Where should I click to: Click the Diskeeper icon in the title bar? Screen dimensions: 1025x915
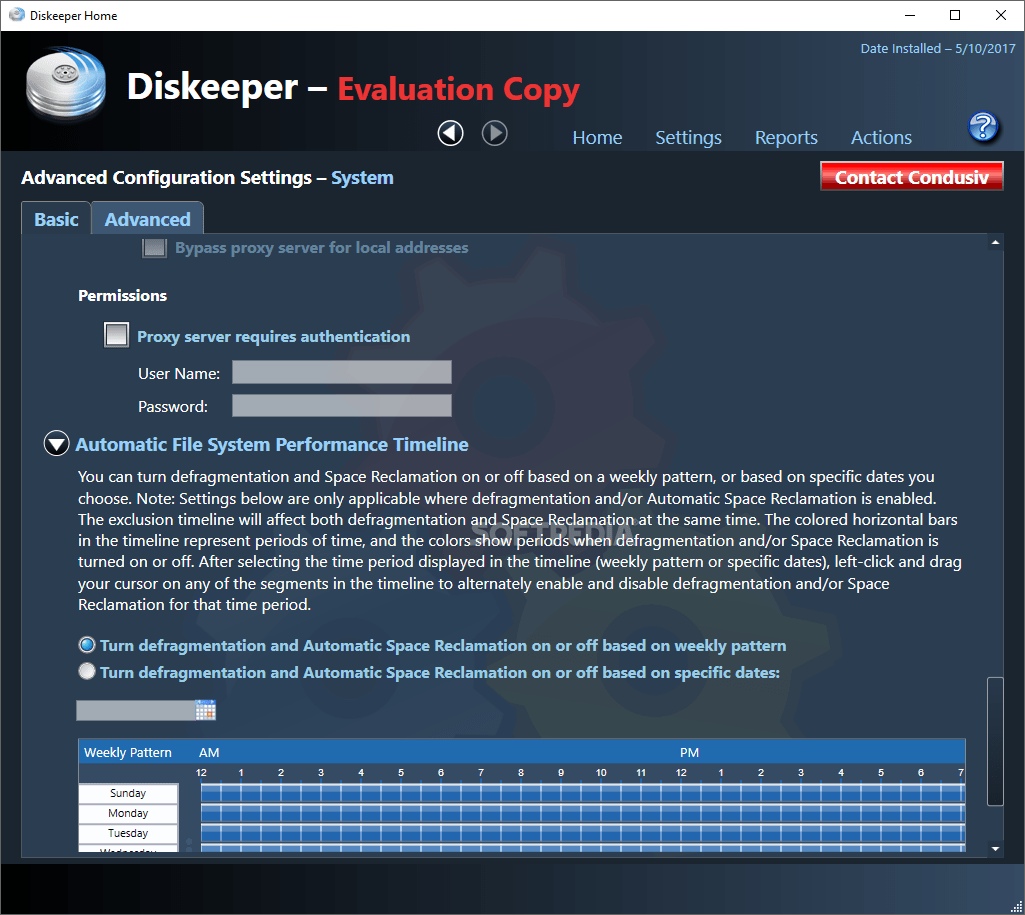pos(17,15)
